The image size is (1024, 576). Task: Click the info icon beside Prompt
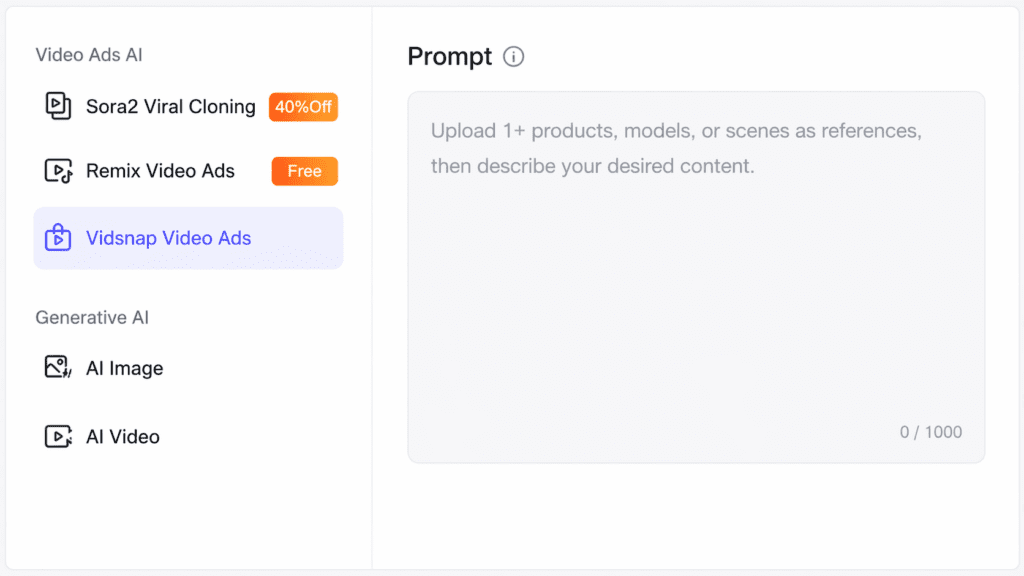(514, 57)
